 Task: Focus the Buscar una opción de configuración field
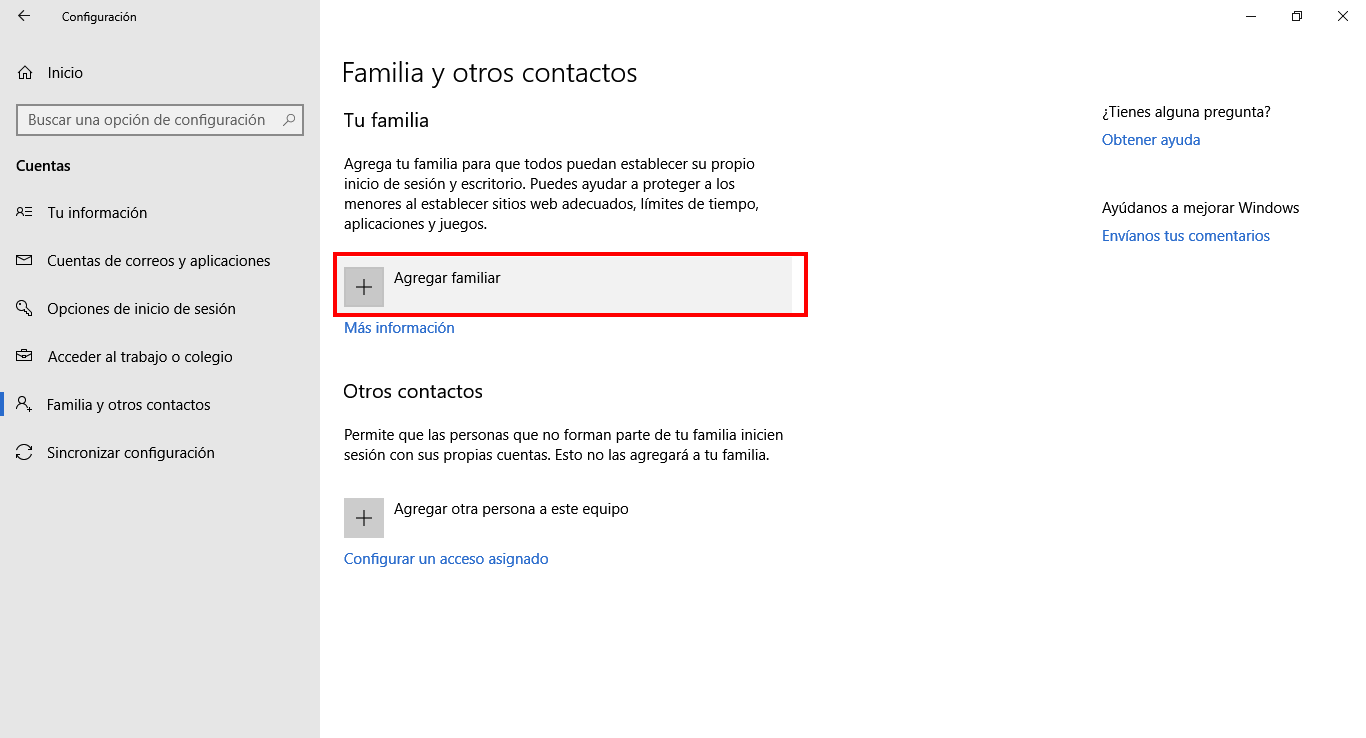[160, 120]
